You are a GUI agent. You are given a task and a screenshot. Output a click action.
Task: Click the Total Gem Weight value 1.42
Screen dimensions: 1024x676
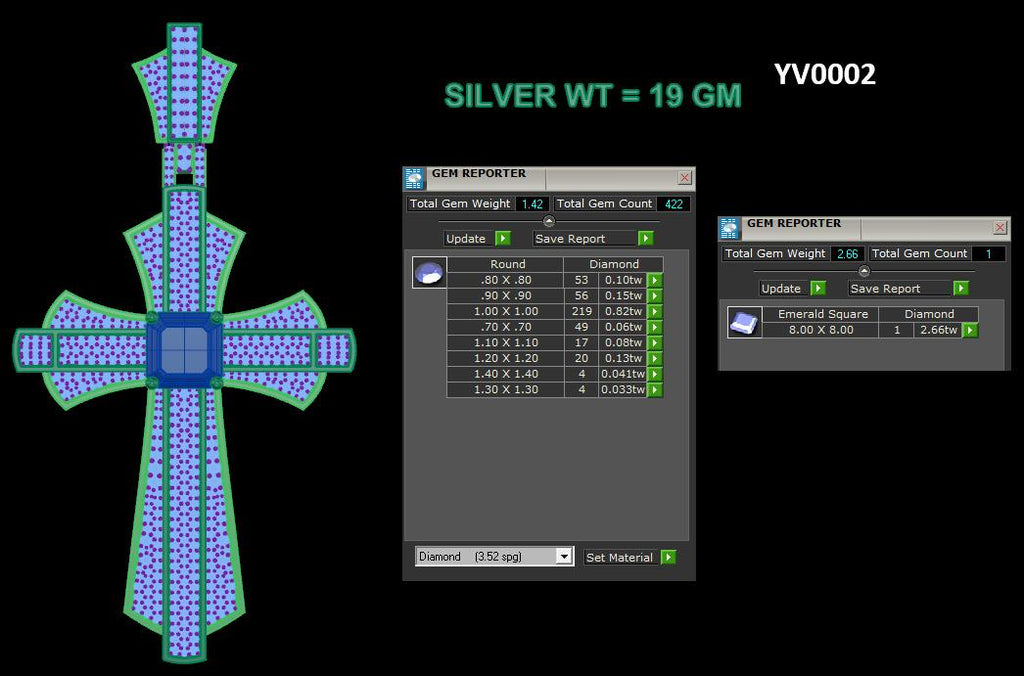pos(532,204)
